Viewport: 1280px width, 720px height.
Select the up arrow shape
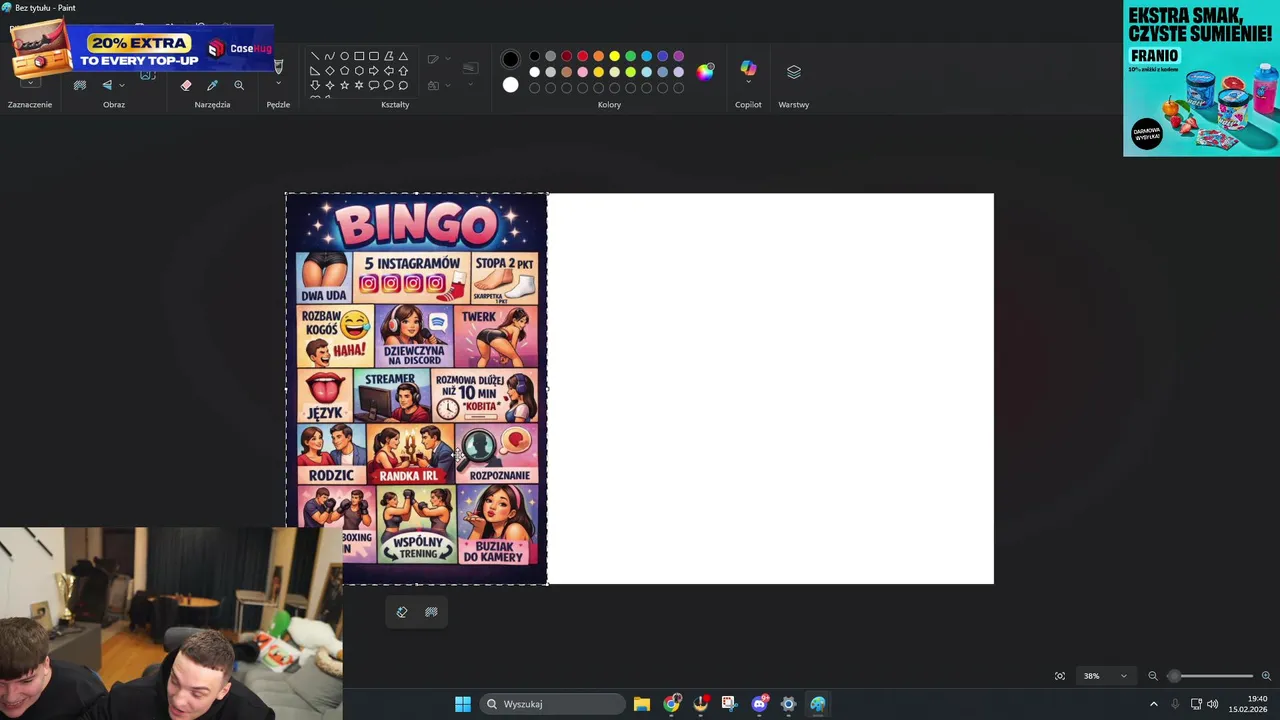[403, 71]
